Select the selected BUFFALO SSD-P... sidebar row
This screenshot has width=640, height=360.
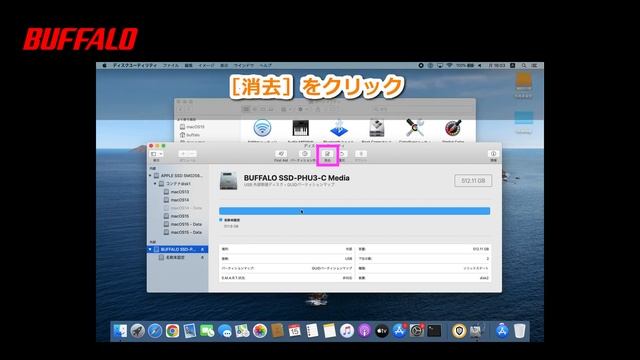tap(178, 249)
